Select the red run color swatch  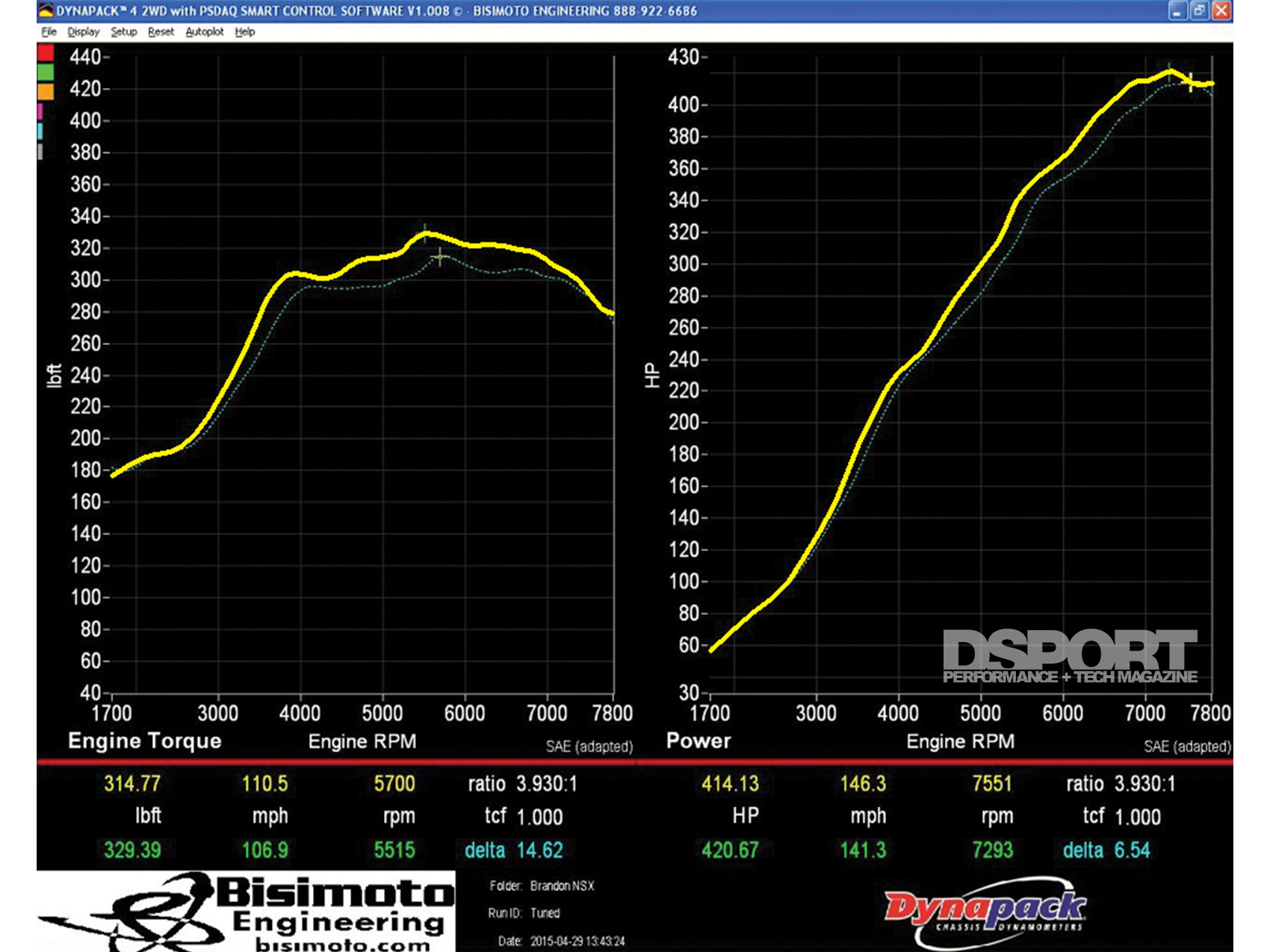(46, 53)
